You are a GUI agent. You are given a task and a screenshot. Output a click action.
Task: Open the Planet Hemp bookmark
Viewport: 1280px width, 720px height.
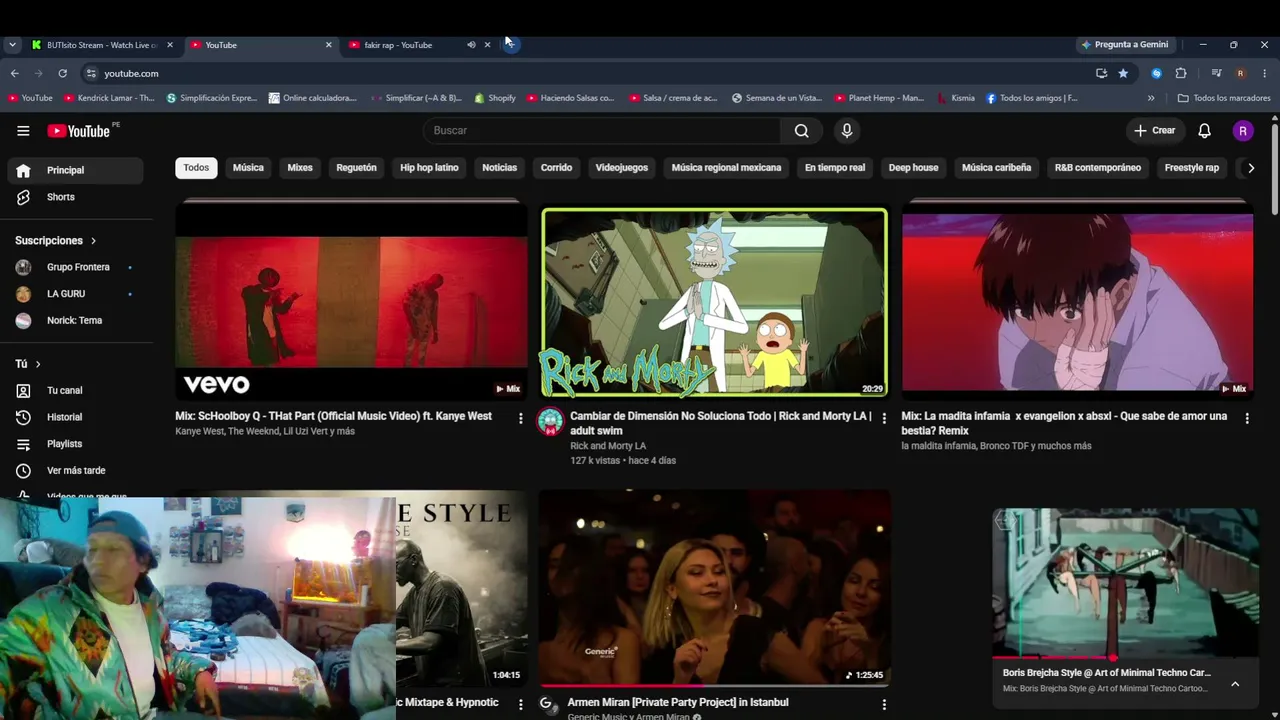pyautogui.click(x=880, y=98)
